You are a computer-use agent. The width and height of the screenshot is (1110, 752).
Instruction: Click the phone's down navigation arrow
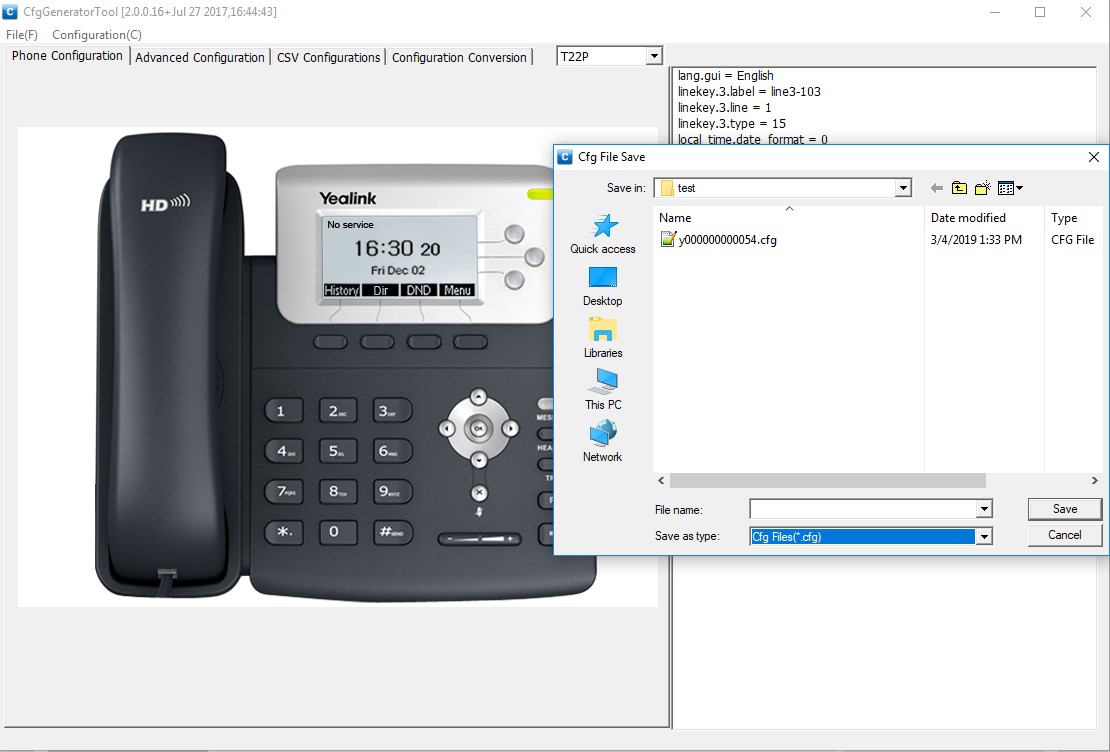click(x=479, y=460)
